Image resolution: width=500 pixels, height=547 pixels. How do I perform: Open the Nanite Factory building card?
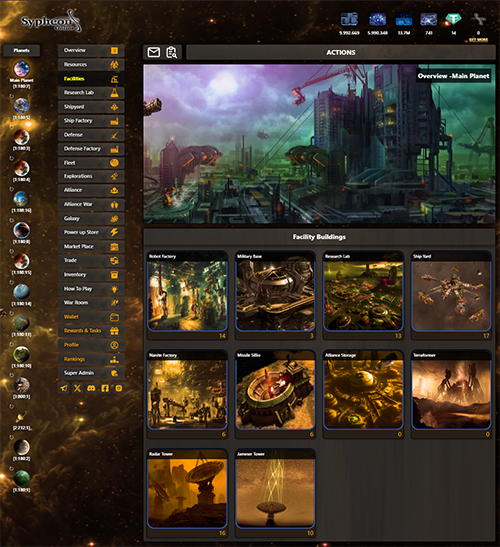click(187, 394)
